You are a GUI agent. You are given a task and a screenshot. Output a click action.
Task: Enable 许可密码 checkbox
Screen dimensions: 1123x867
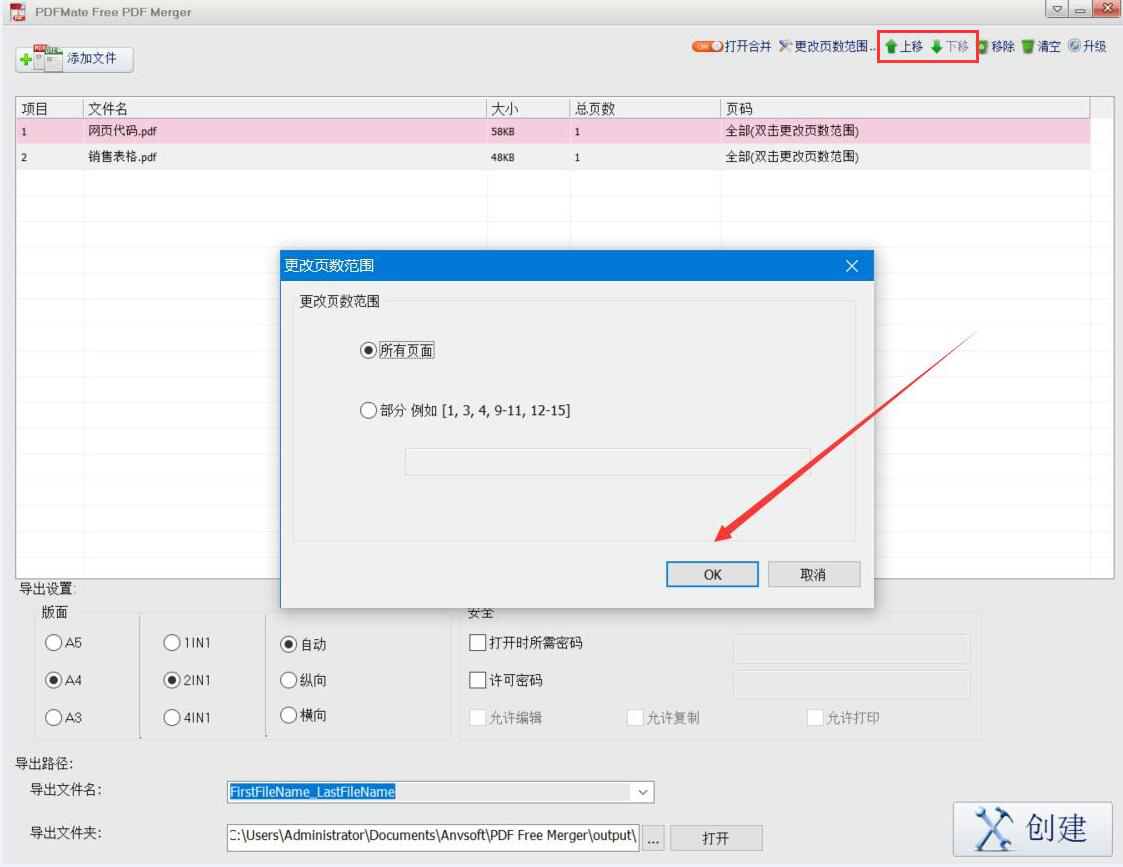click(478, 679)
